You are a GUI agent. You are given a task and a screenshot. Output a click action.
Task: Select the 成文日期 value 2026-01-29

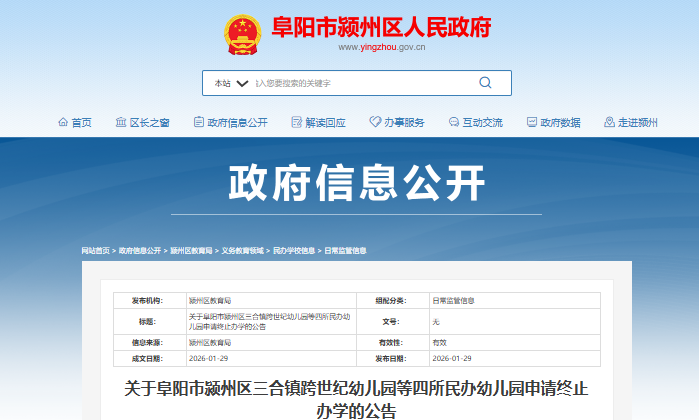tap(208, 358)
